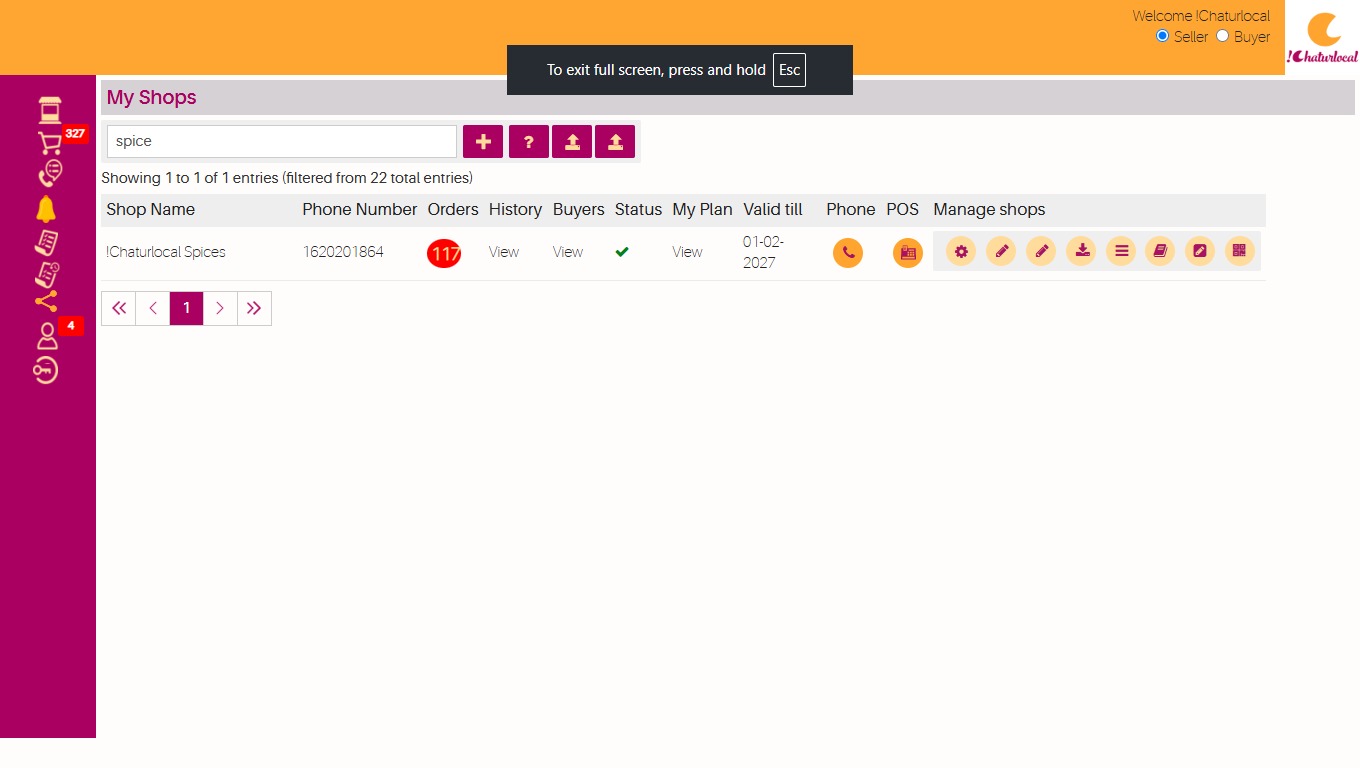The width and height of the screenshot is (1360, 768).
Task: Select page 1 in pagination
Action: 187,308
